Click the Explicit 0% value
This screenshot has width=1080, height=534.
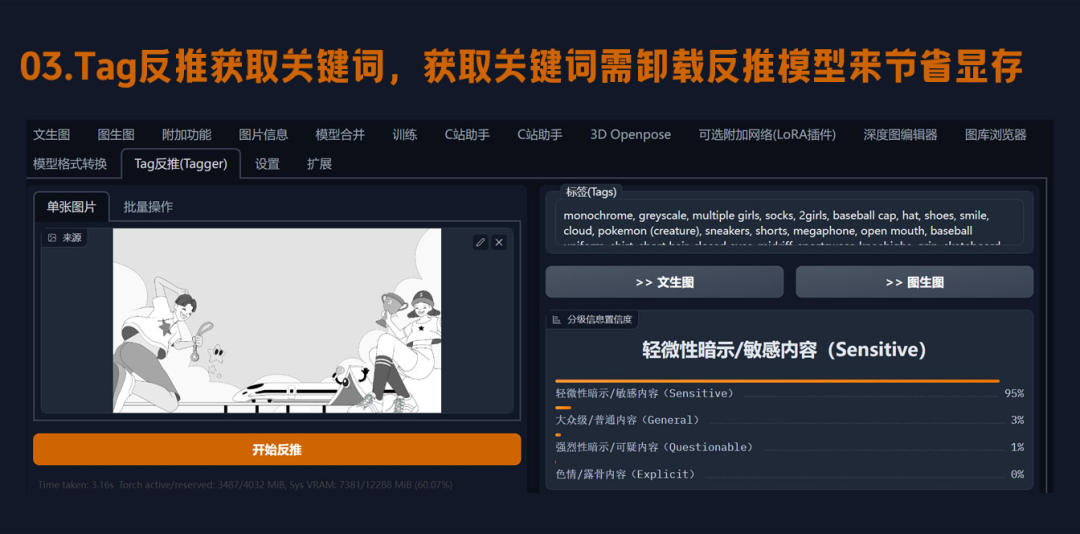click(x=1017, y=474)
